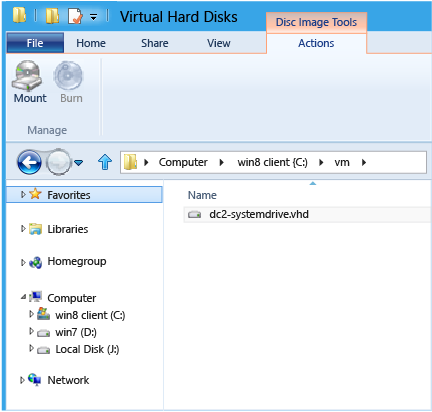Click the Burn disc icon
Screen dimensions: 432x412
coord(68,76)
